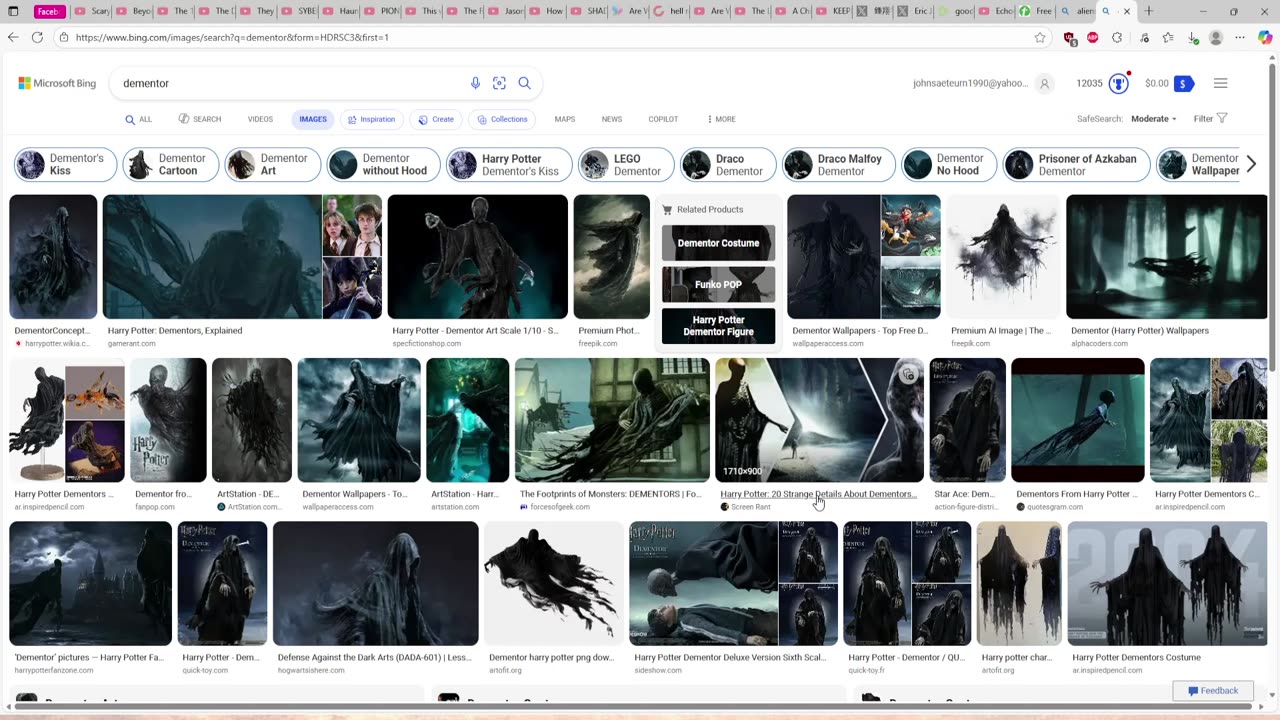Click the media control music note icon
1280x720 pixels.
pos(1142,38)
